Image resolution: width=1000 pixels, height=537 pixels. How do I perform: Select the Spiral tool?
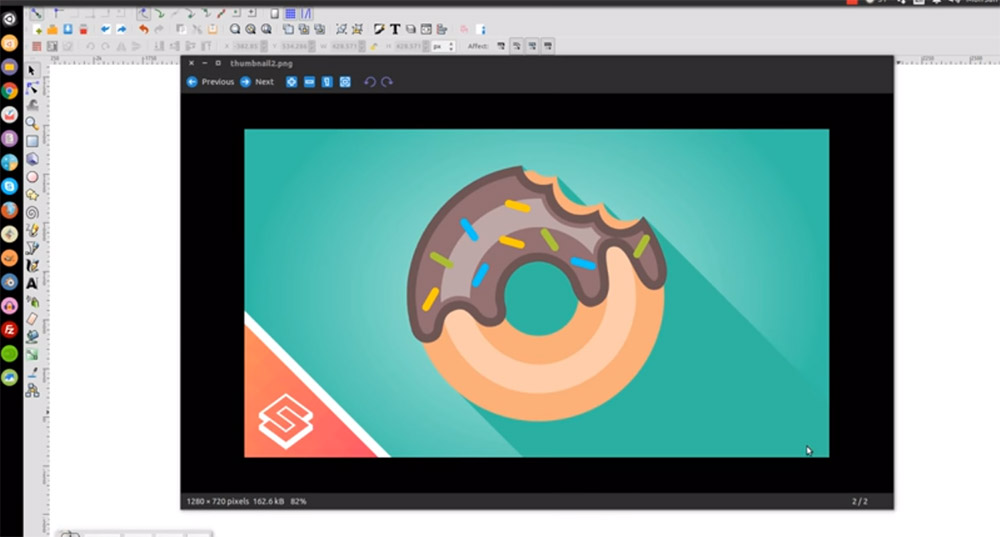(x=32, y=212)
